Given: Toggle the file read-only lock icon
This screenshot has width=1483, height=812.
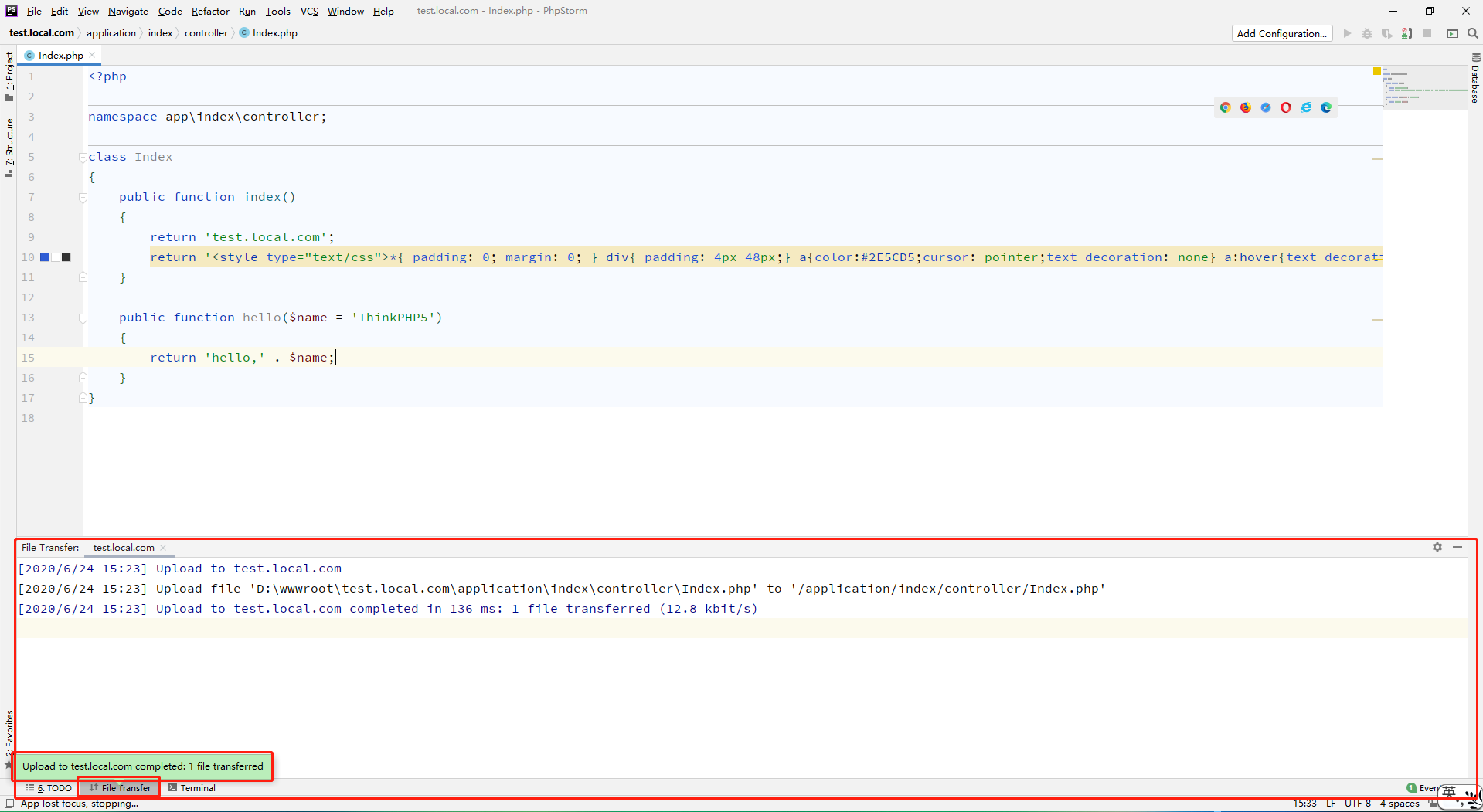Looking at the screenshot, I should tap(1432, 804).
